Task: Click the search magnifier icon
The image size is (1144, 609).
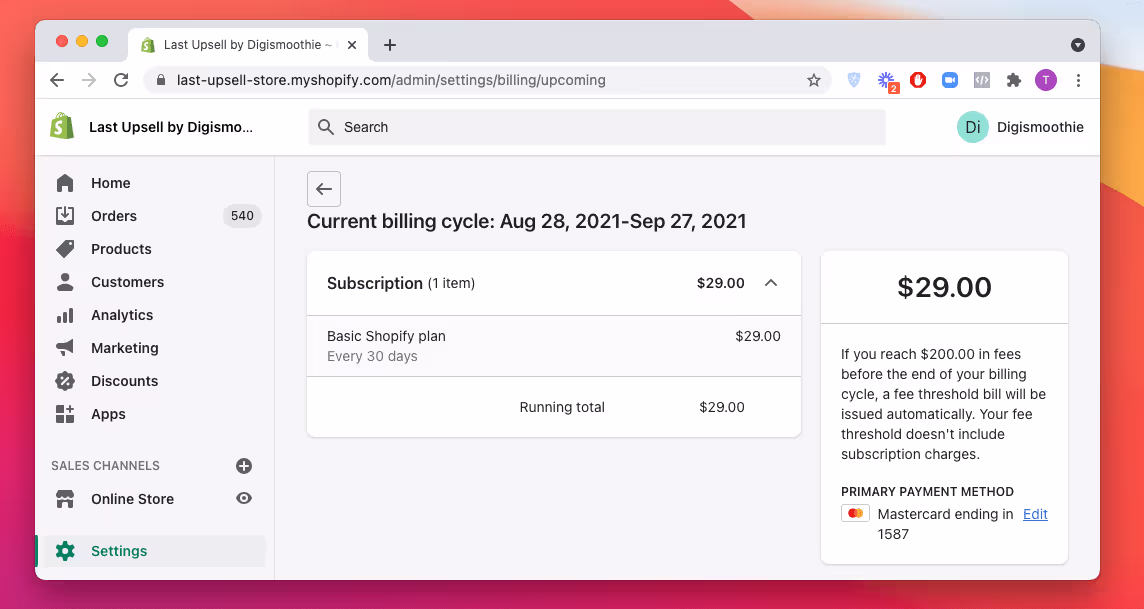Action: (326, 127)
